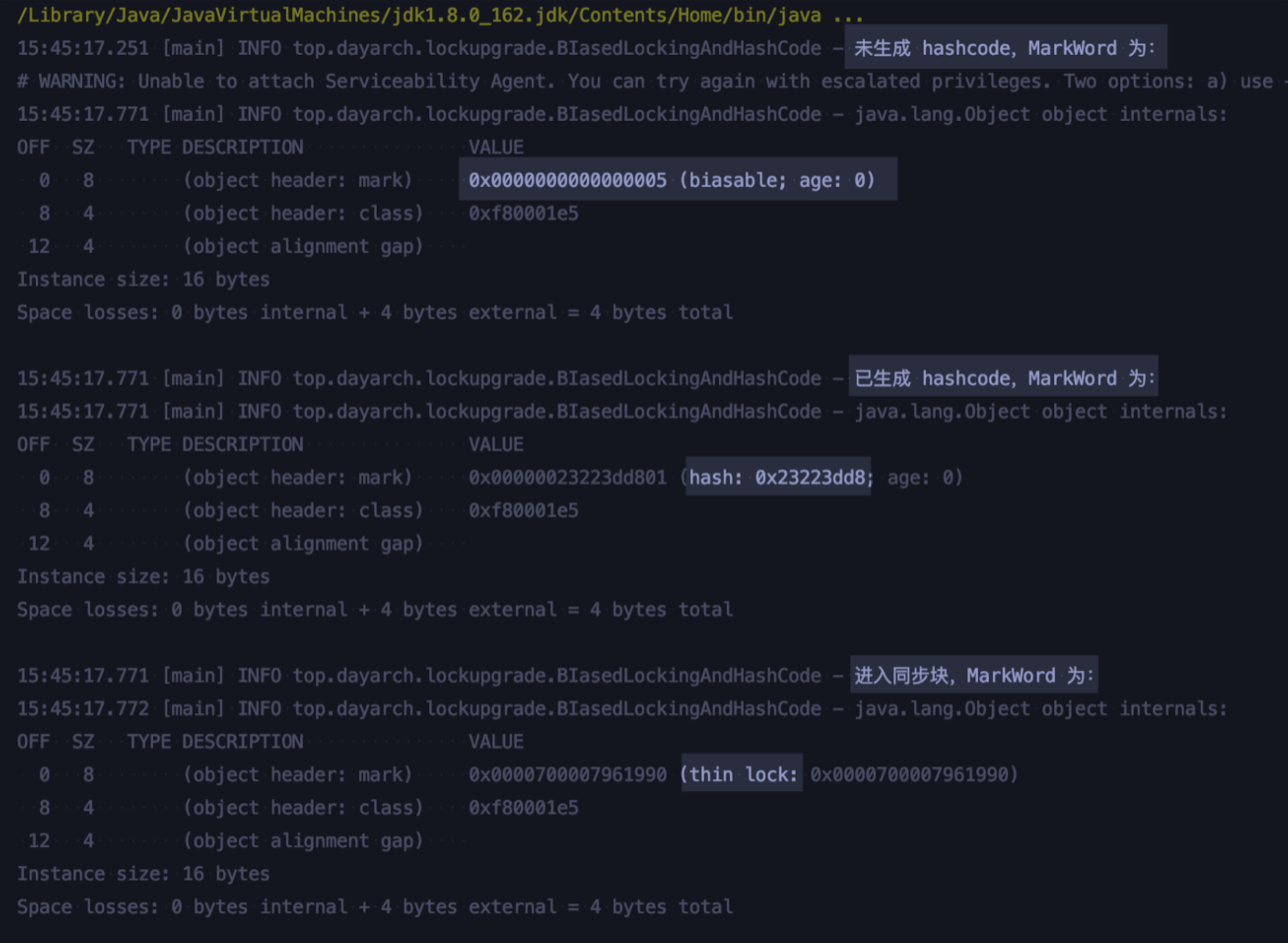The image size is (1288, 943).
Task: Click "[main]" on the 15:45:17.251 log line
Action: pos(193,48)
